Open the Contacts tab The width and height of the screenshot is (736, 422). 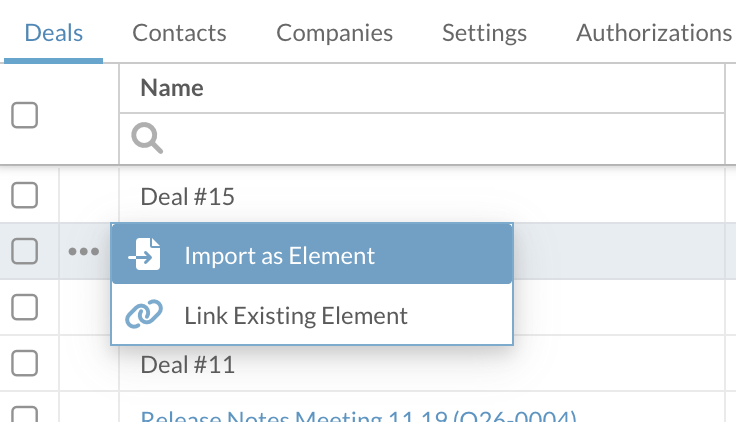(179, 32)
